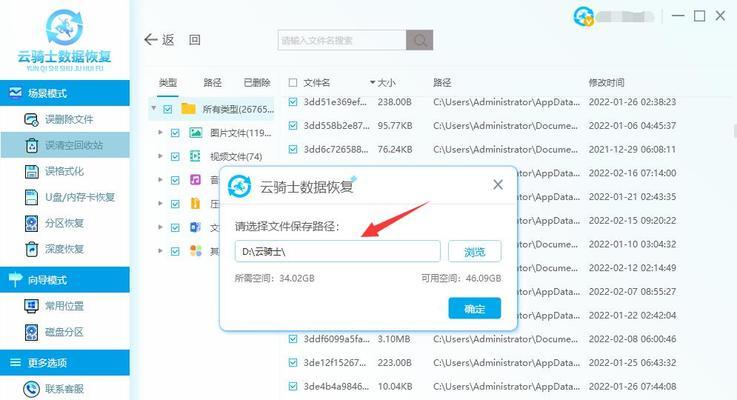Sort by the 大小 column header
Viewport: 737px width, 400px height.
(x=386, y=83)
